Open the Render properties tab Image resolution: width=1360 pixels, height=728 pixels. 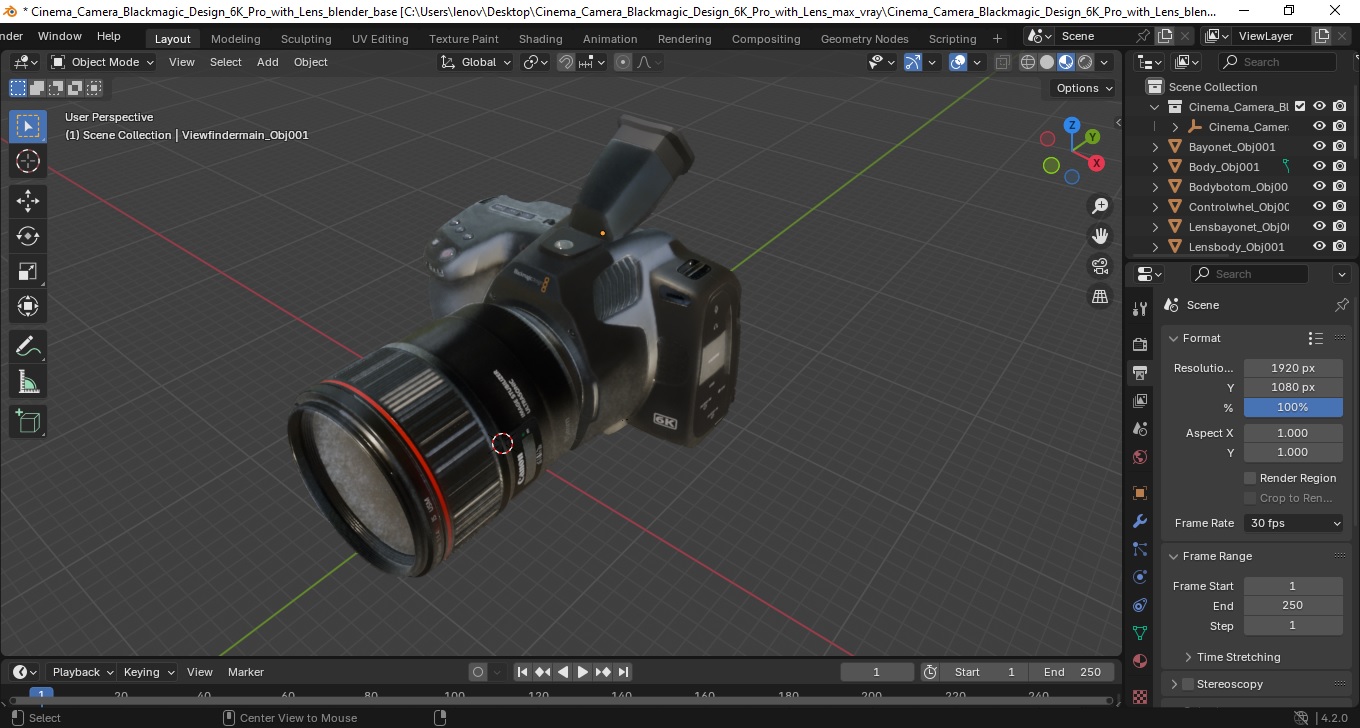coord(1140,344)
